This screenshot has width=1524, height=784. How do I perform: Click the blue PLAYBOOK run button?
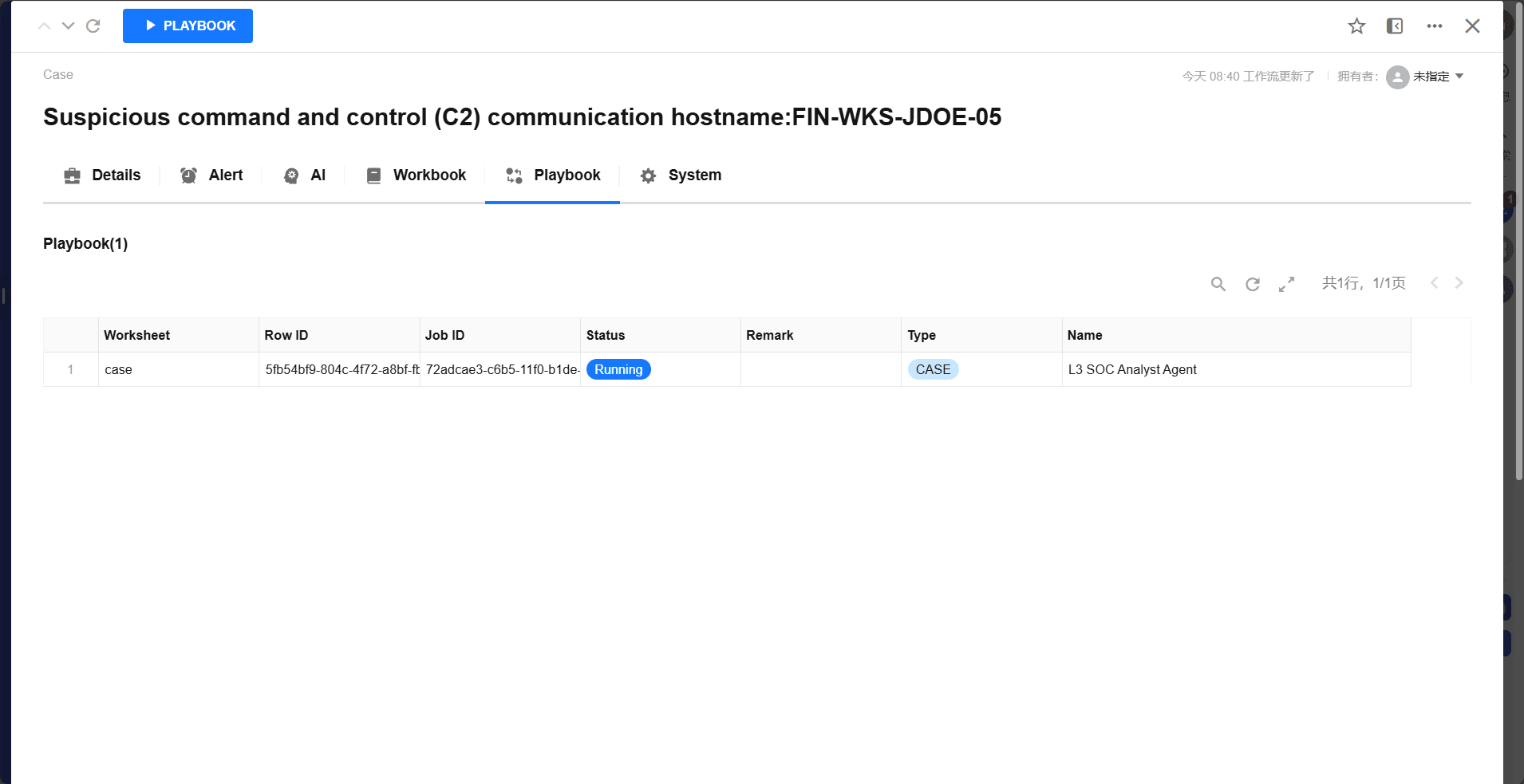coord(188,26)
